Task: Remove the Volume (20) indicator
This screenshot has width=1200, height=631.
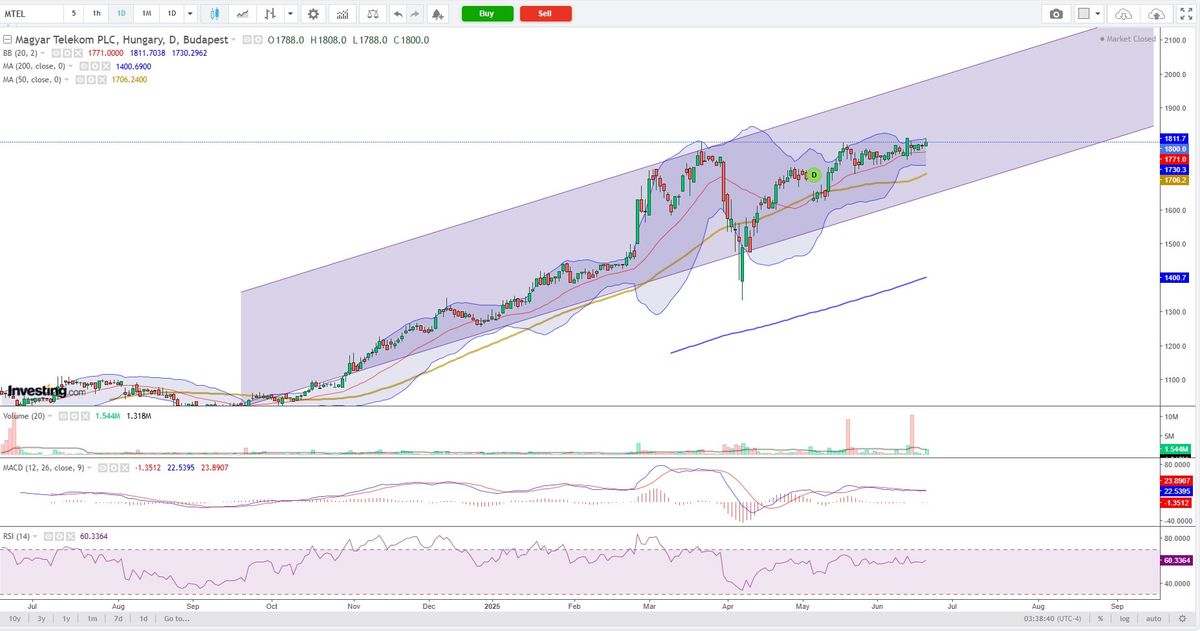Action: coord(85,416)
